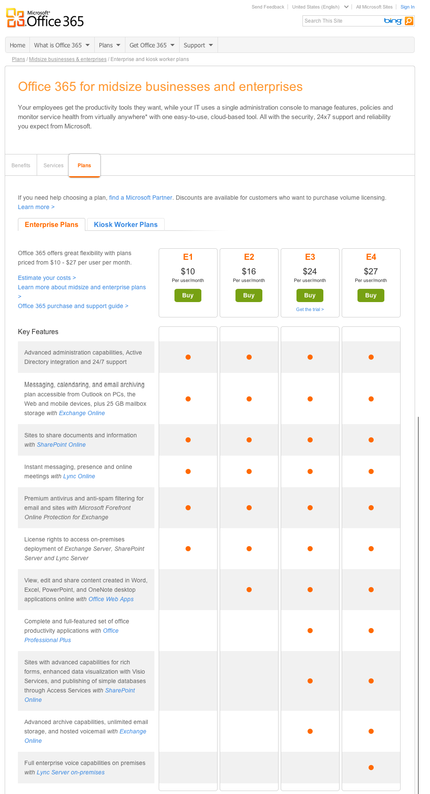Buy the E1 plan
Viewport: 430px width, 794px height.
(x=188, y=295)
